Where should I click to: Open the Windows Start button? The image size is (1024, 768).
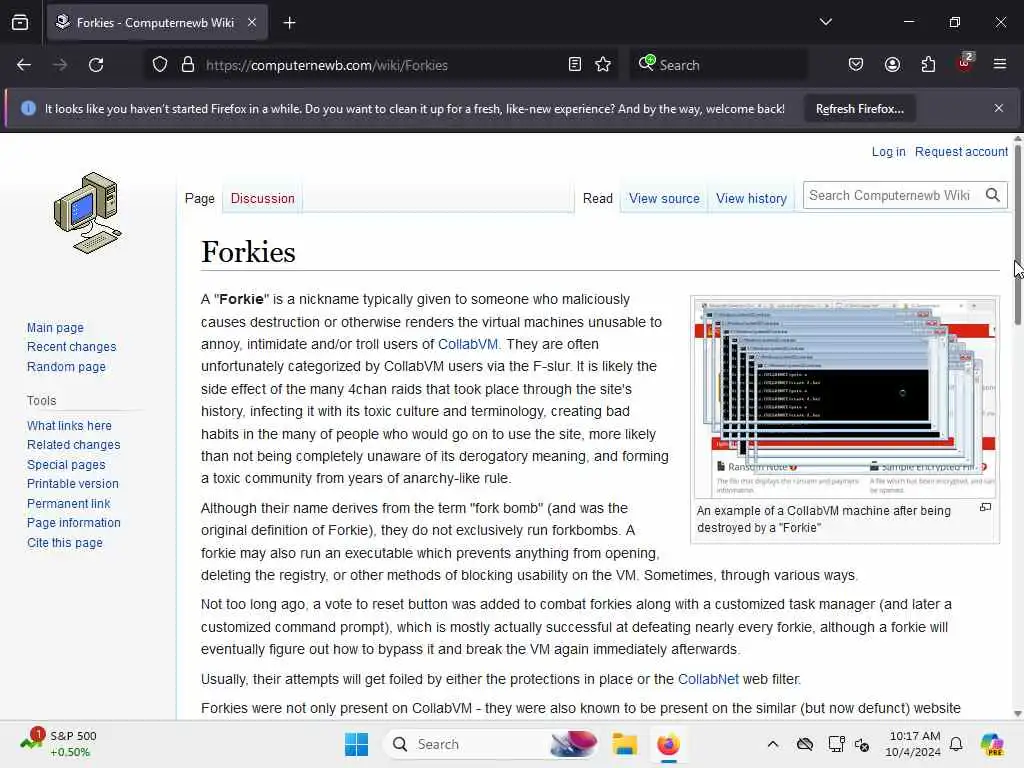(357, 744)
